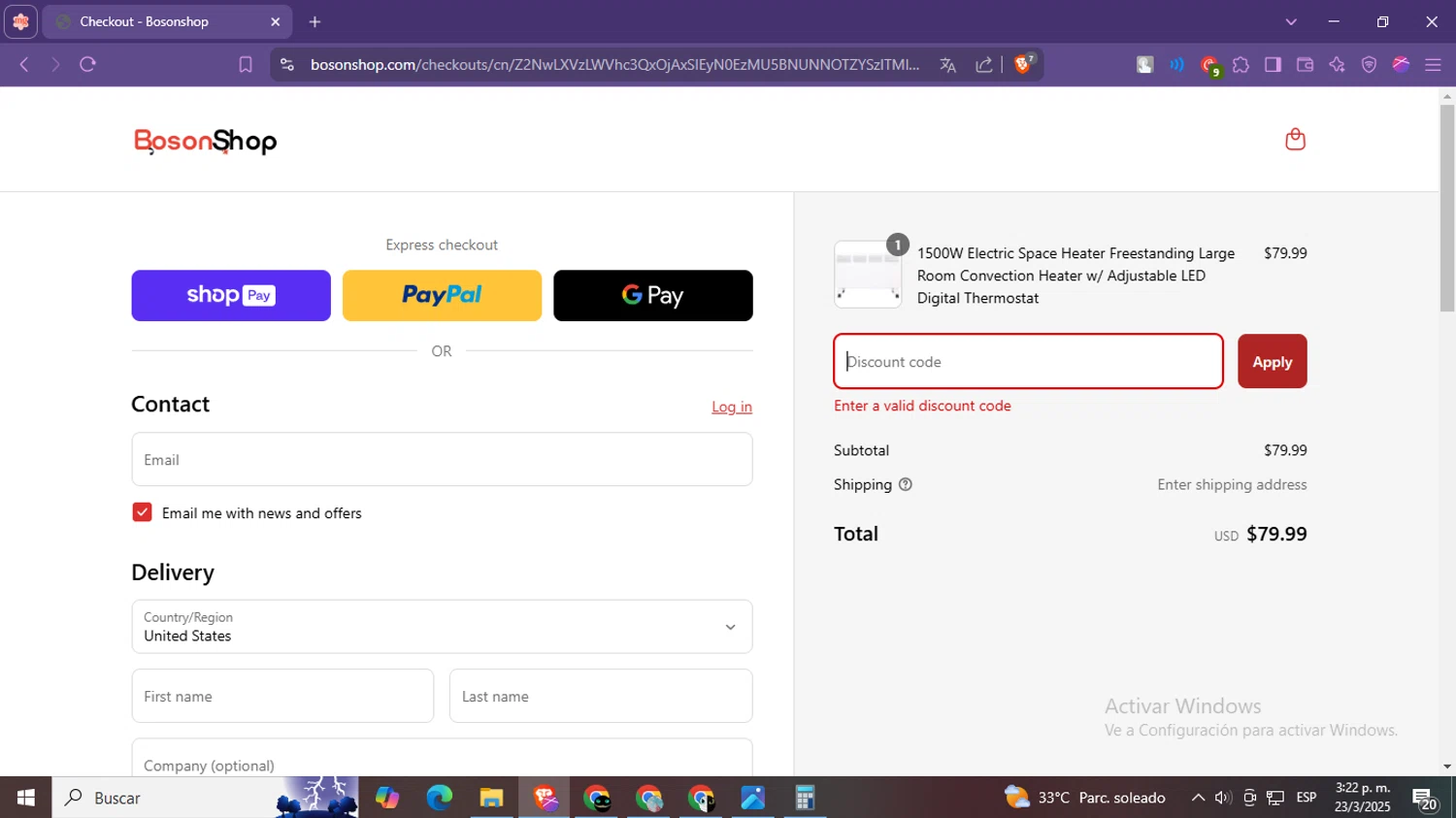Click the address bar URL
Image resolution: width=1456 pixels, height=818 pixels.
(614, 65)
